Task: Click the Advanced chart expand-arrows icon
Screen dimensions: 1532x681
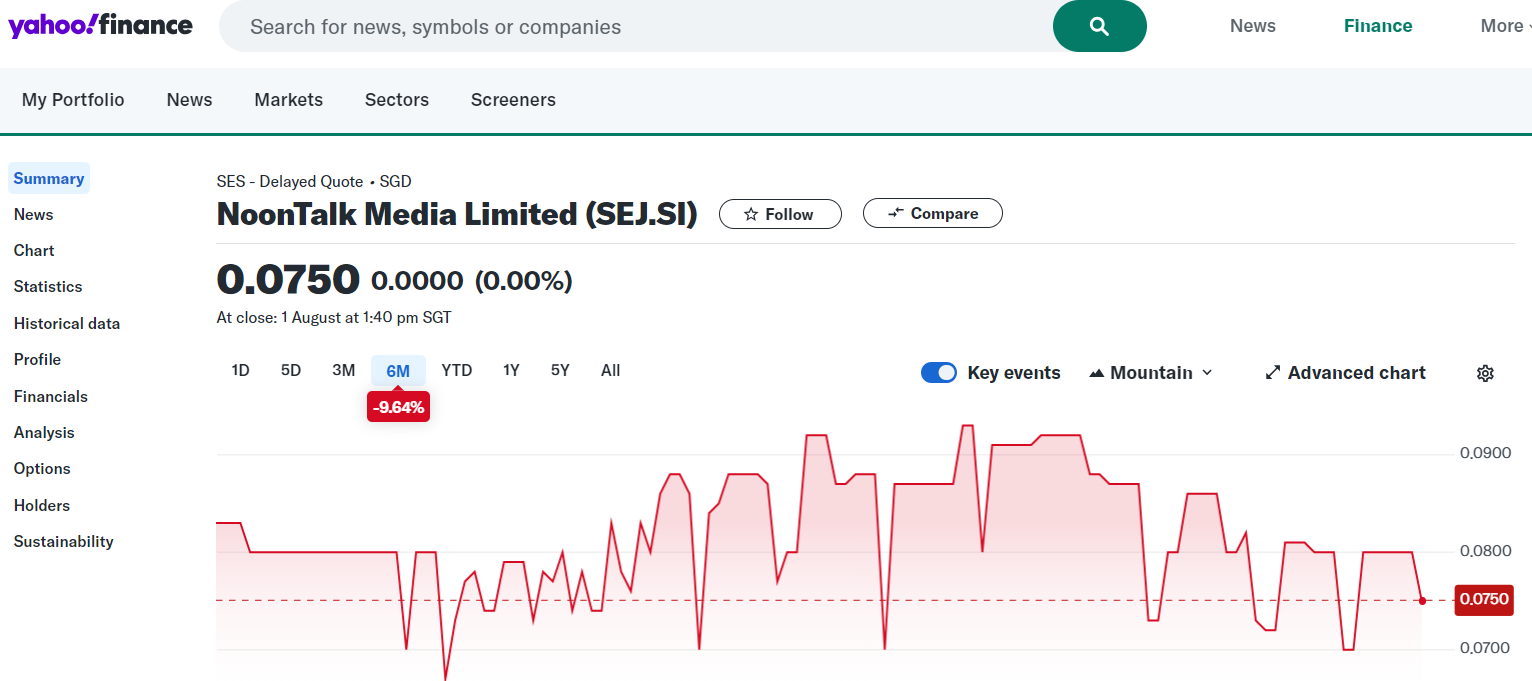Action: [x=1273, y=373]
